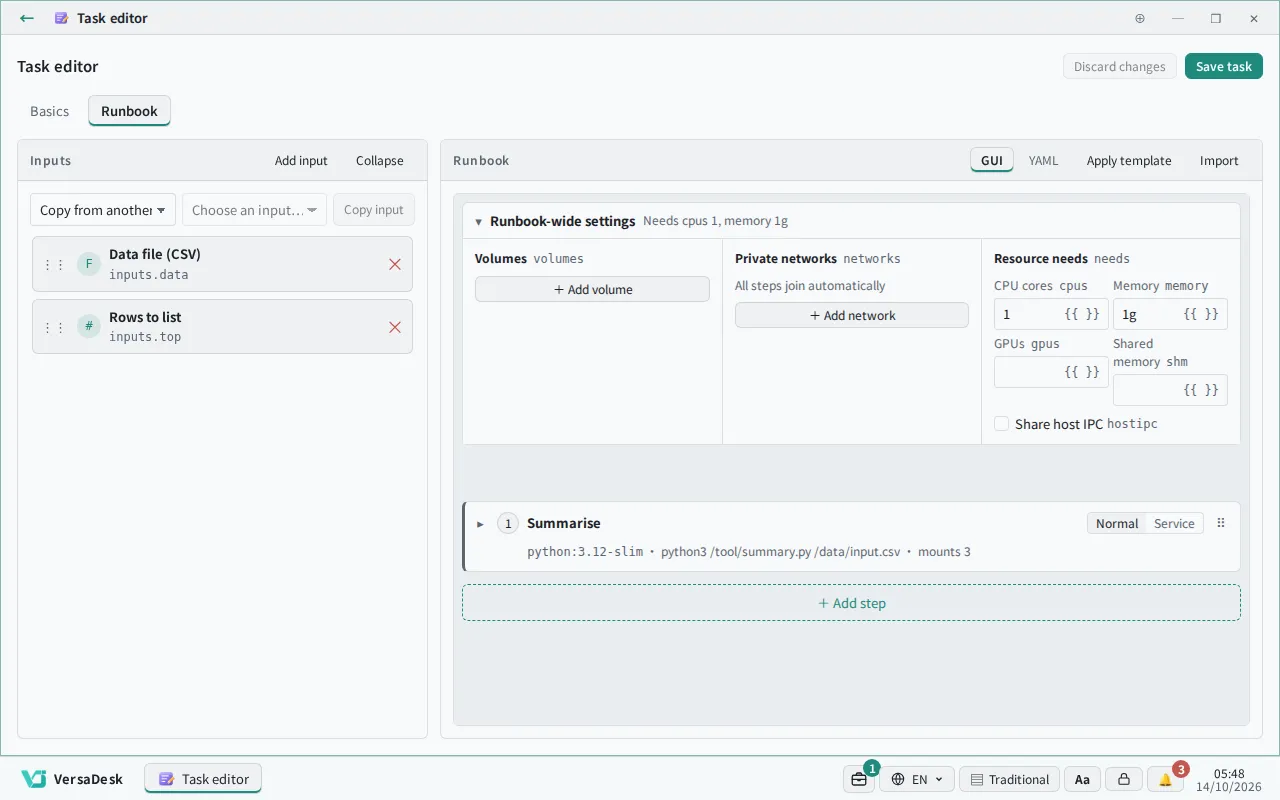This screenshot has height=800, width=1280.
Task: Insert template variable in Shared memory field
Action: coord(1201,390)
